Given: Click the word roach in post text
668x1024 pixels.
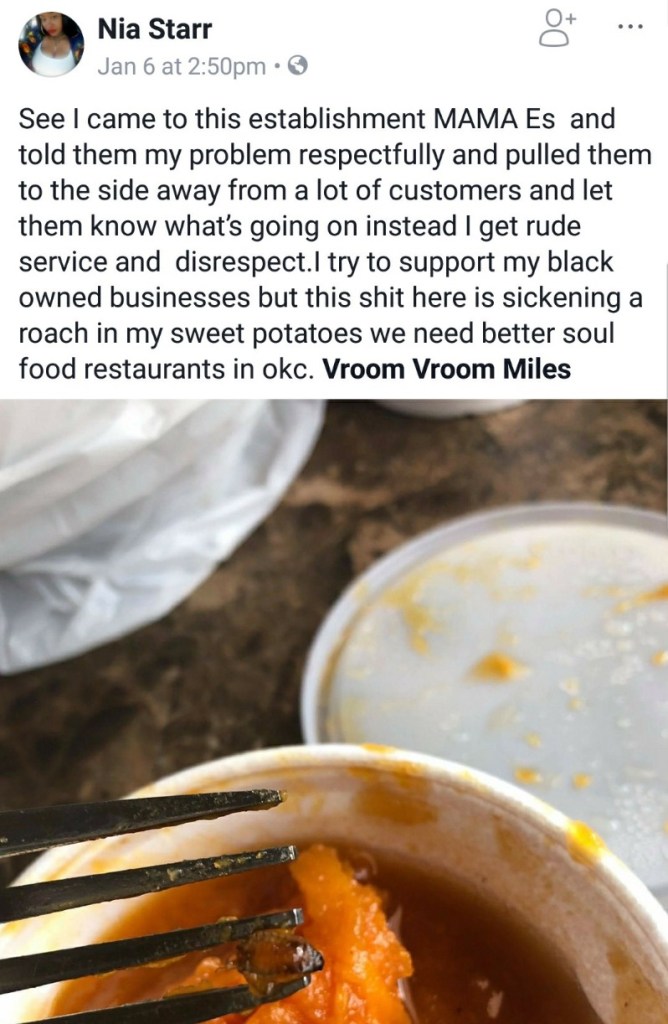Looking at the screenshot, I should point(53,333).
